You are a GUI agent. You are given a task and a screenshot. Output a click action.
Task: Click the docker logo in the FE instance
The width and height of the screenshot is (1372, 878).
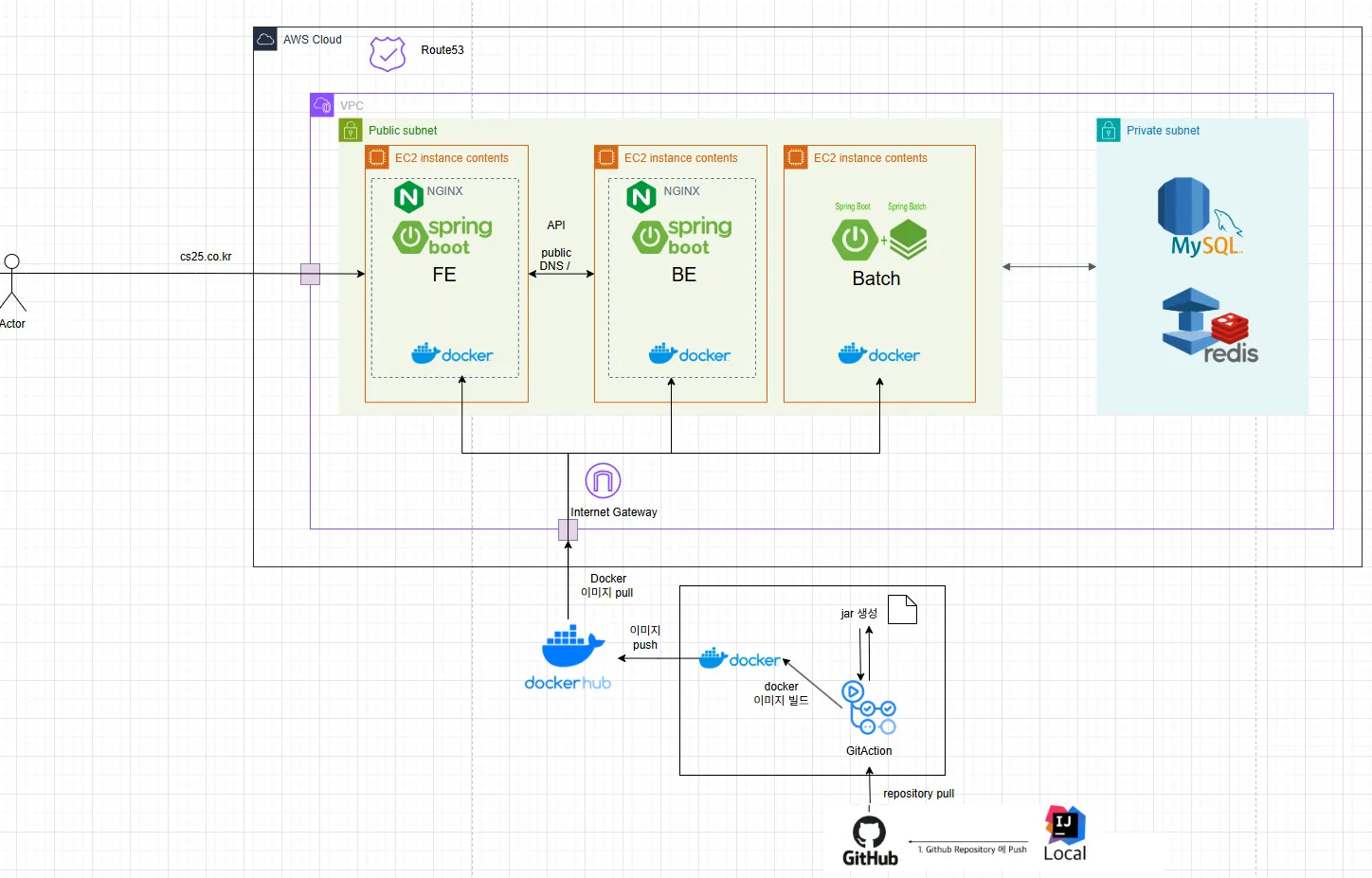[x=452, y=354]
